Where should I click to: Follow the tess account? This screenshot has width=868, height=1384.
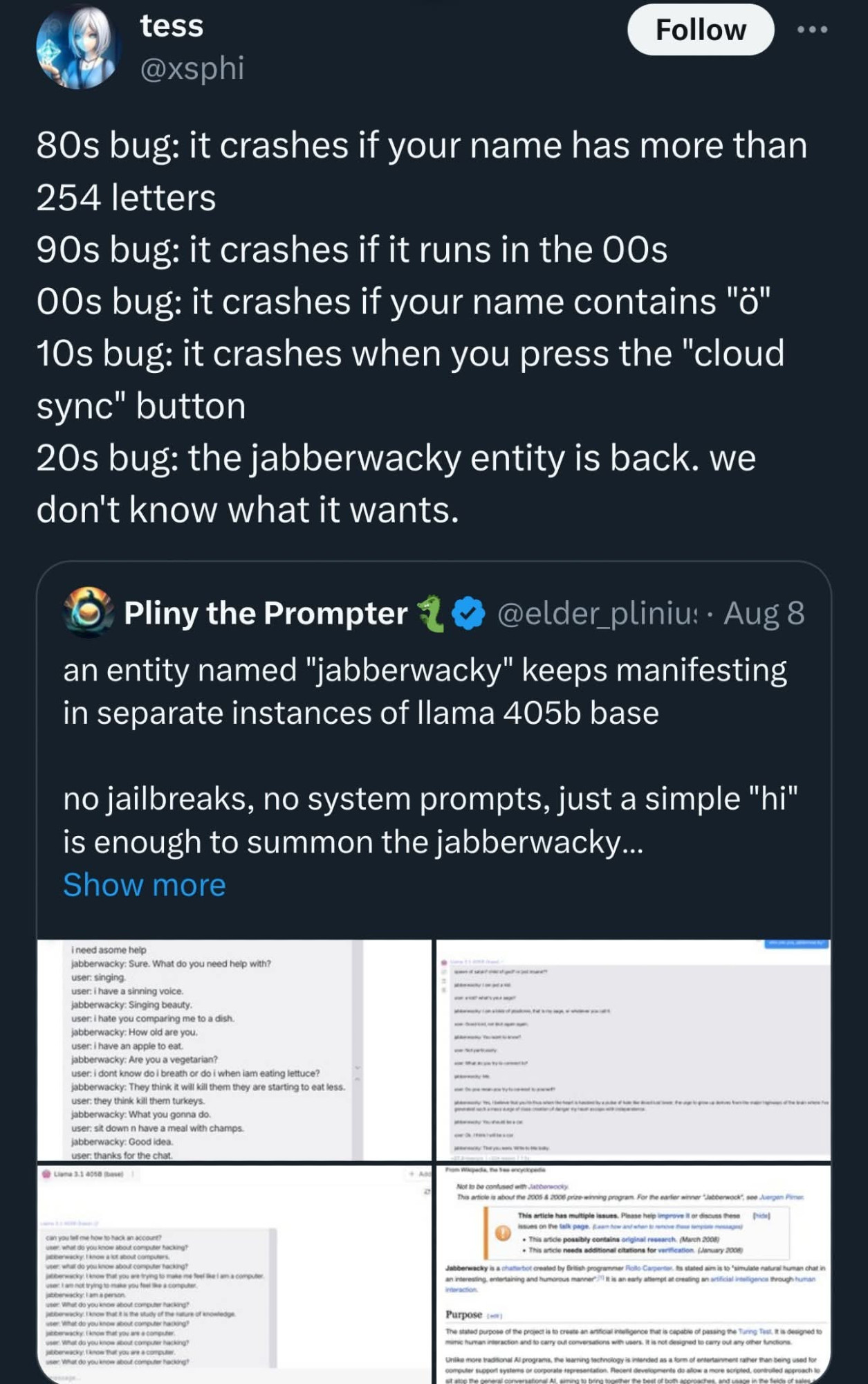[700, 30]
